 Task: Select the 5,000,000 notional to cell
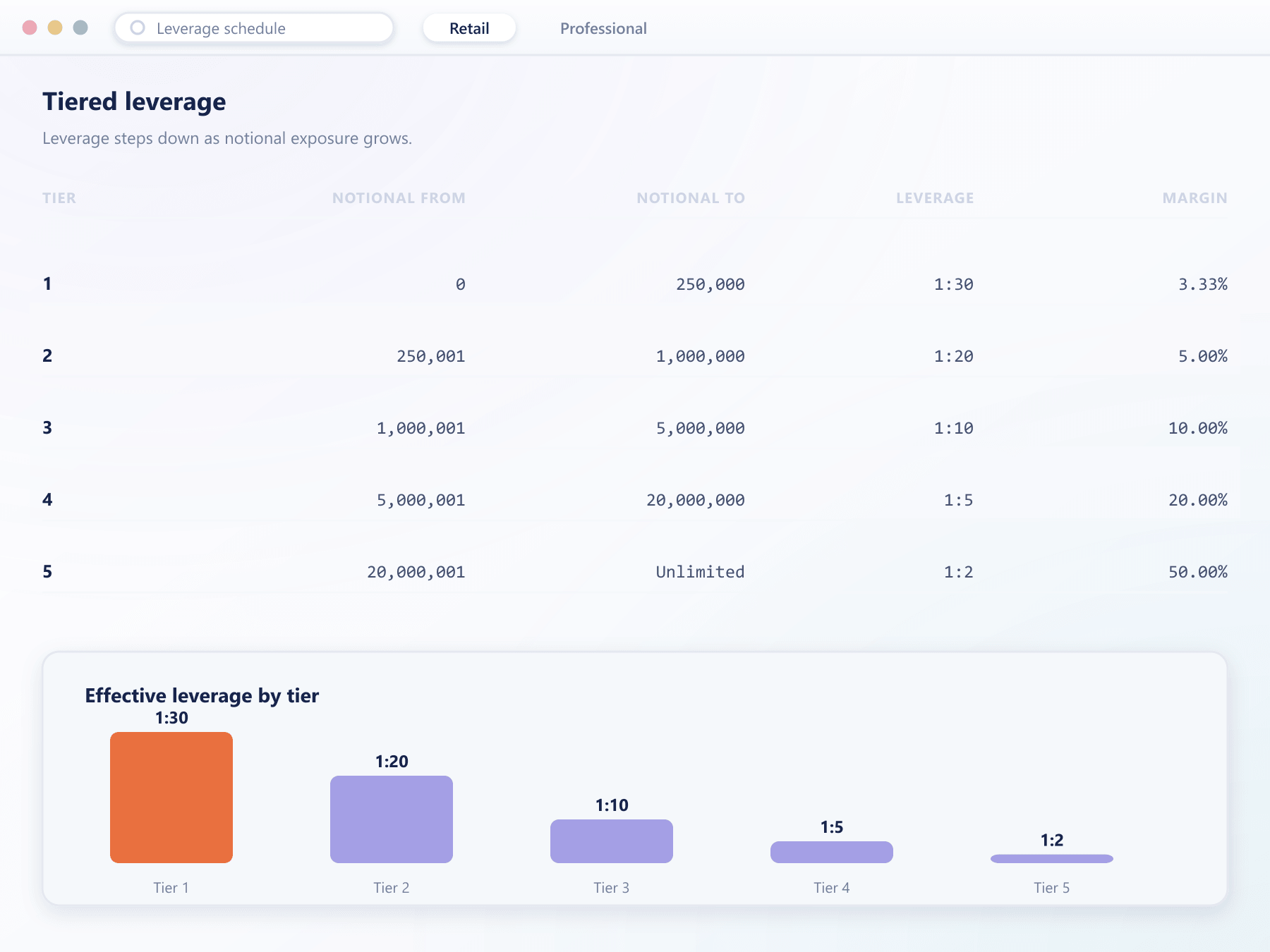(701, 428)
